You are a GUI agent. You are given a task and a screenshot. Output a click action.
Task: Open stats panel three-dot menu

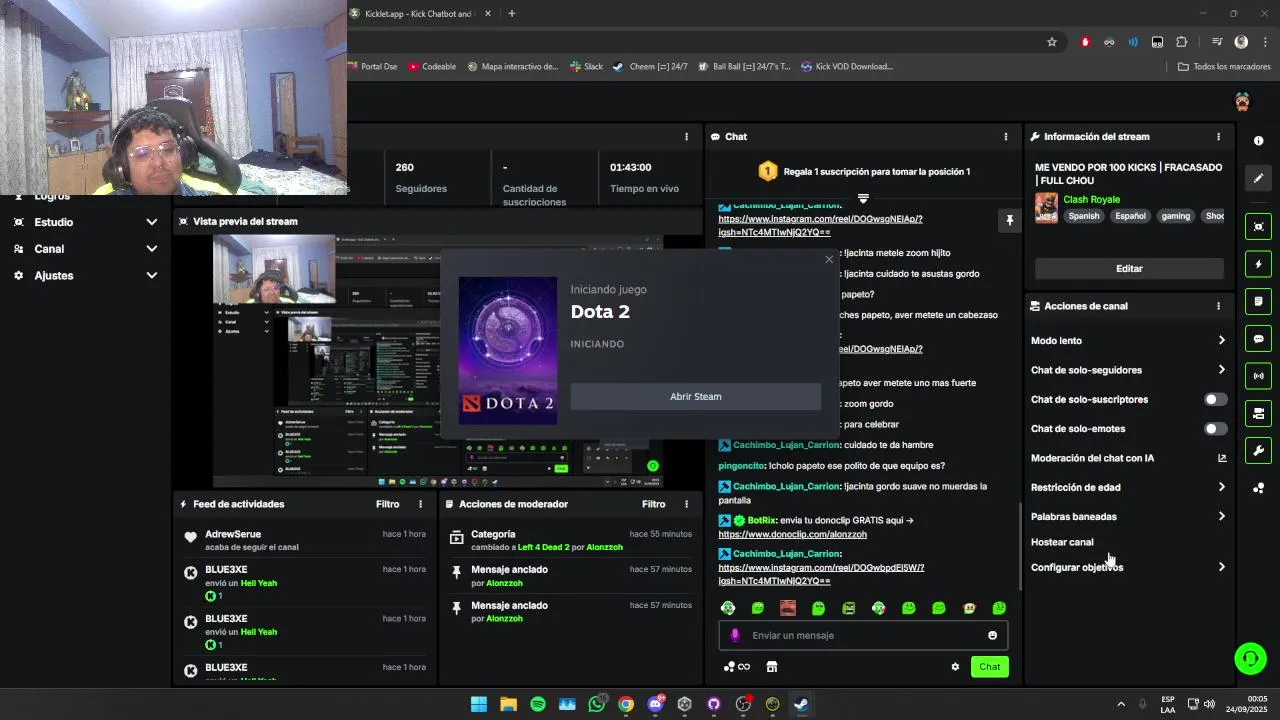pyautogui.click(x=686, y=137)
